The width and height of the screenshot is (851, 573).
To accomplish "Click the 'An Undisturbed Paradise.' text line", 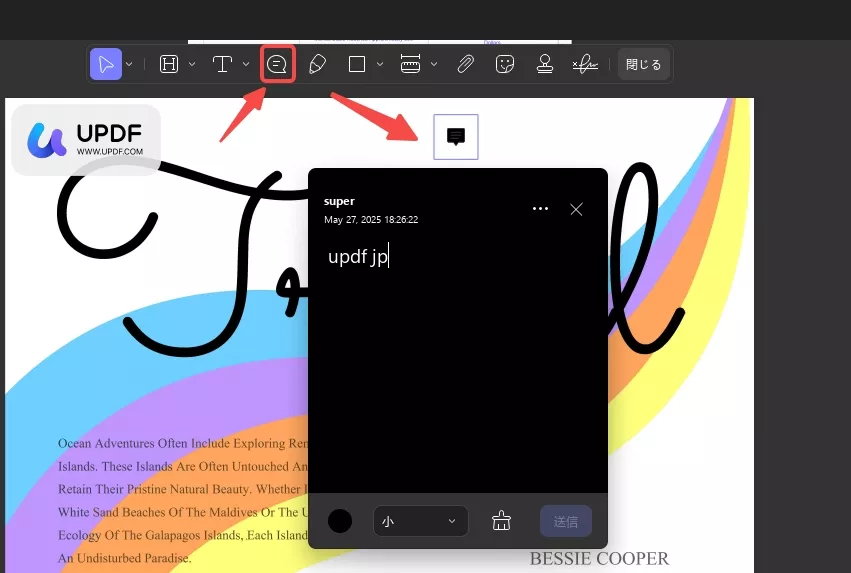I will tap(125, 558).
